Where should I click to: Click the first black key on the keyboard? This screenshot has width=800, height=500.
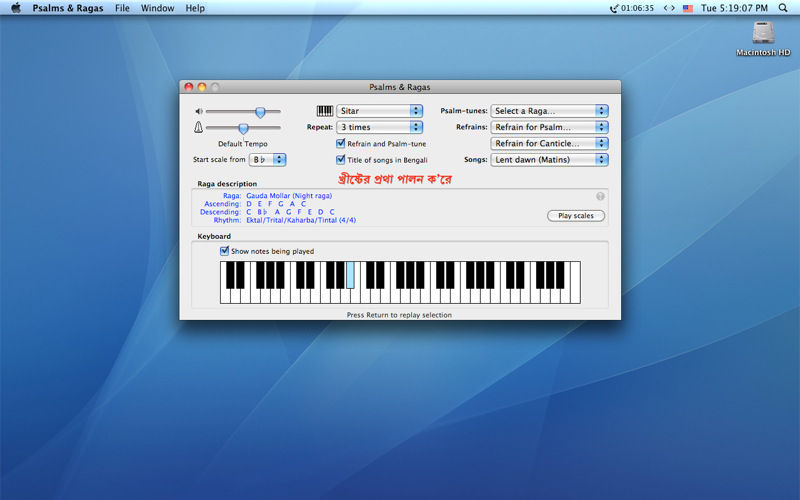tap(230, 275)
